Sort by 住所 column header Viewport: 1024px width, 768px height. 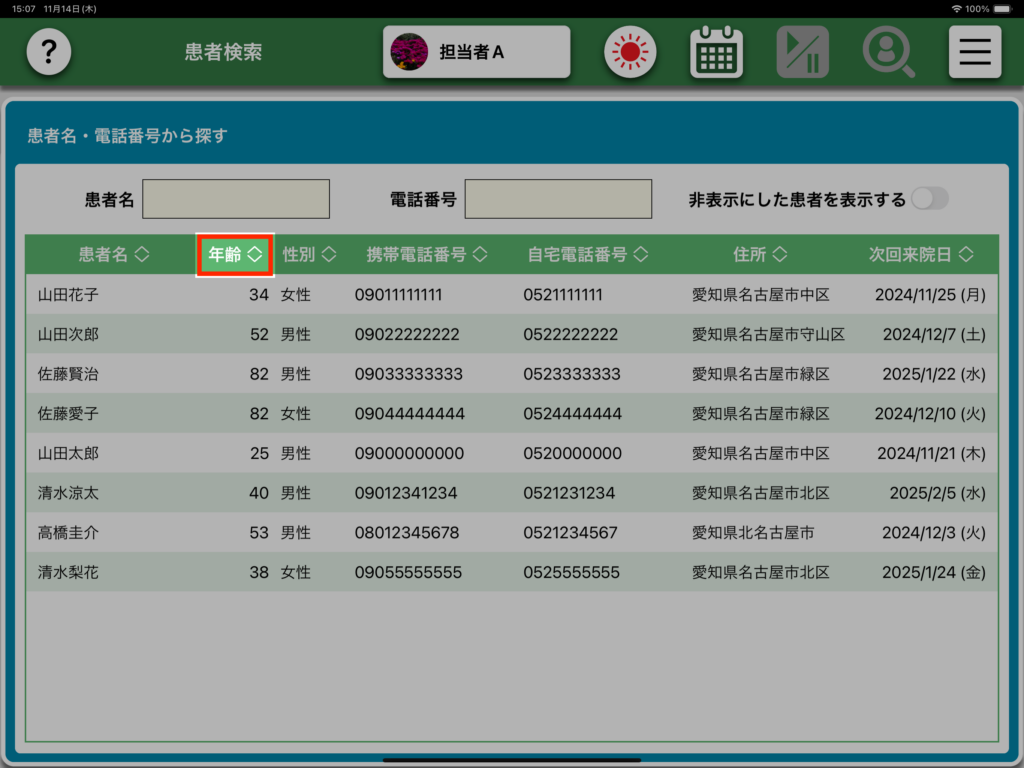(x=760, y=255)
